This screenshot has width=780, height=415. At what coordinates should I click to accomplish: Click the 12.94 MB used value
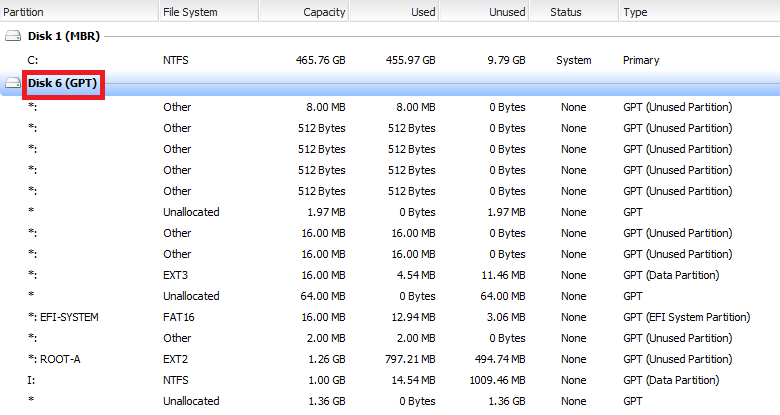[413, 317]
